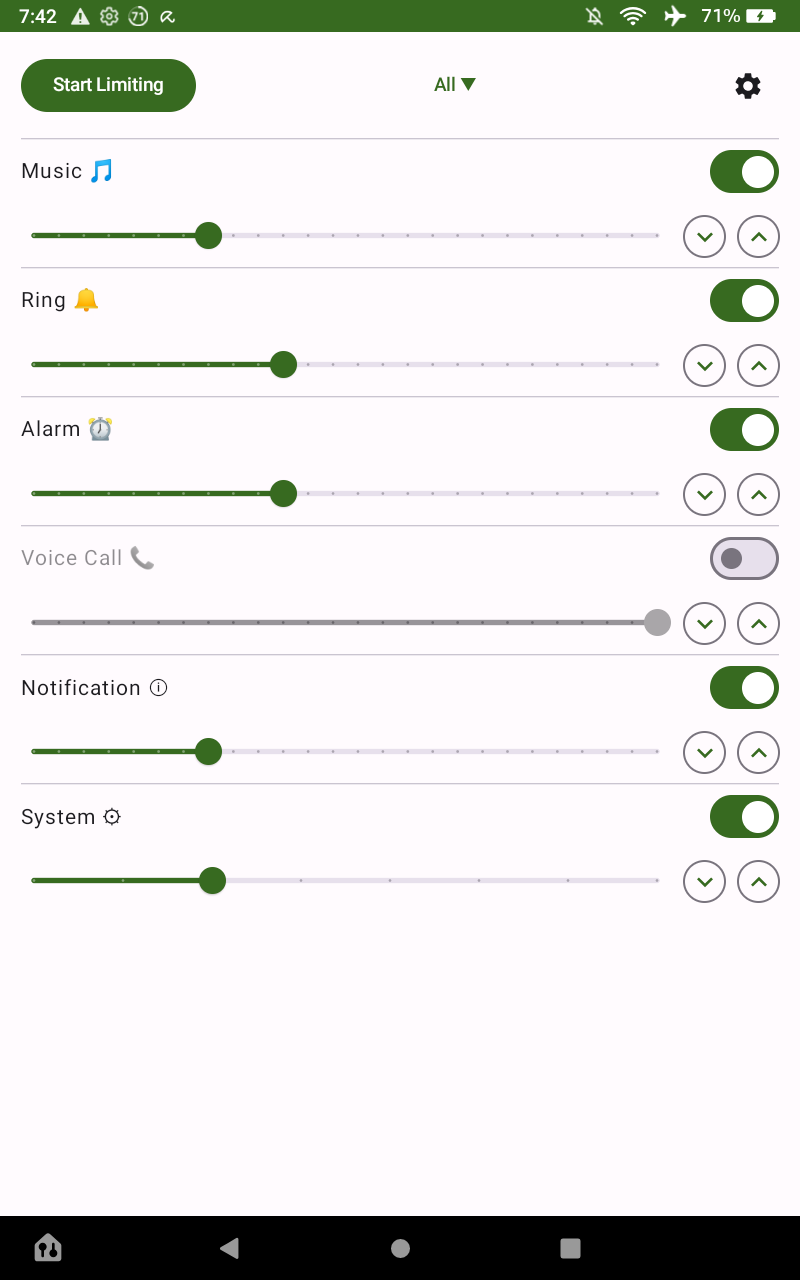Tap up chevron for Voice Call volume
Viewport: 800px width, 1280px height.
[758, 624]
